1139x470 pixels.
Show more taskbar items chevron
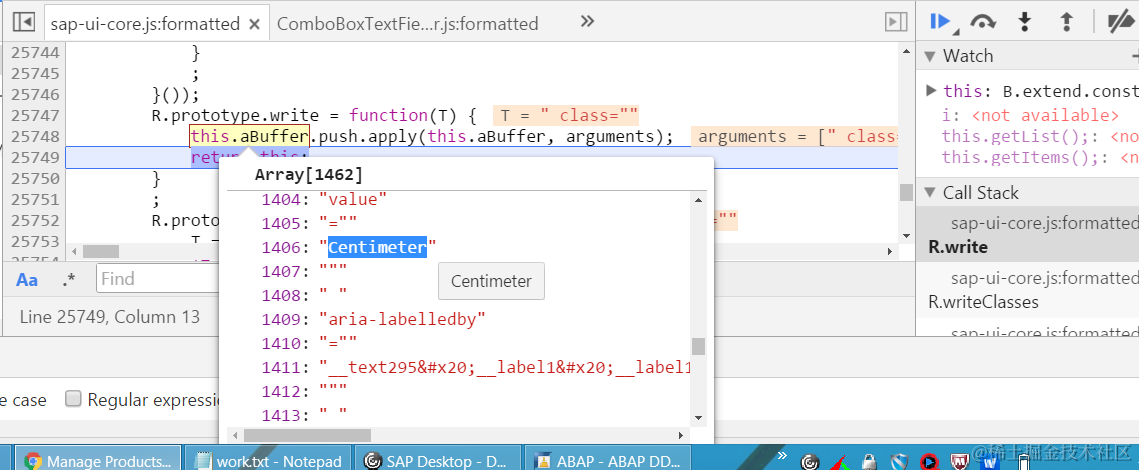[782, 456]
